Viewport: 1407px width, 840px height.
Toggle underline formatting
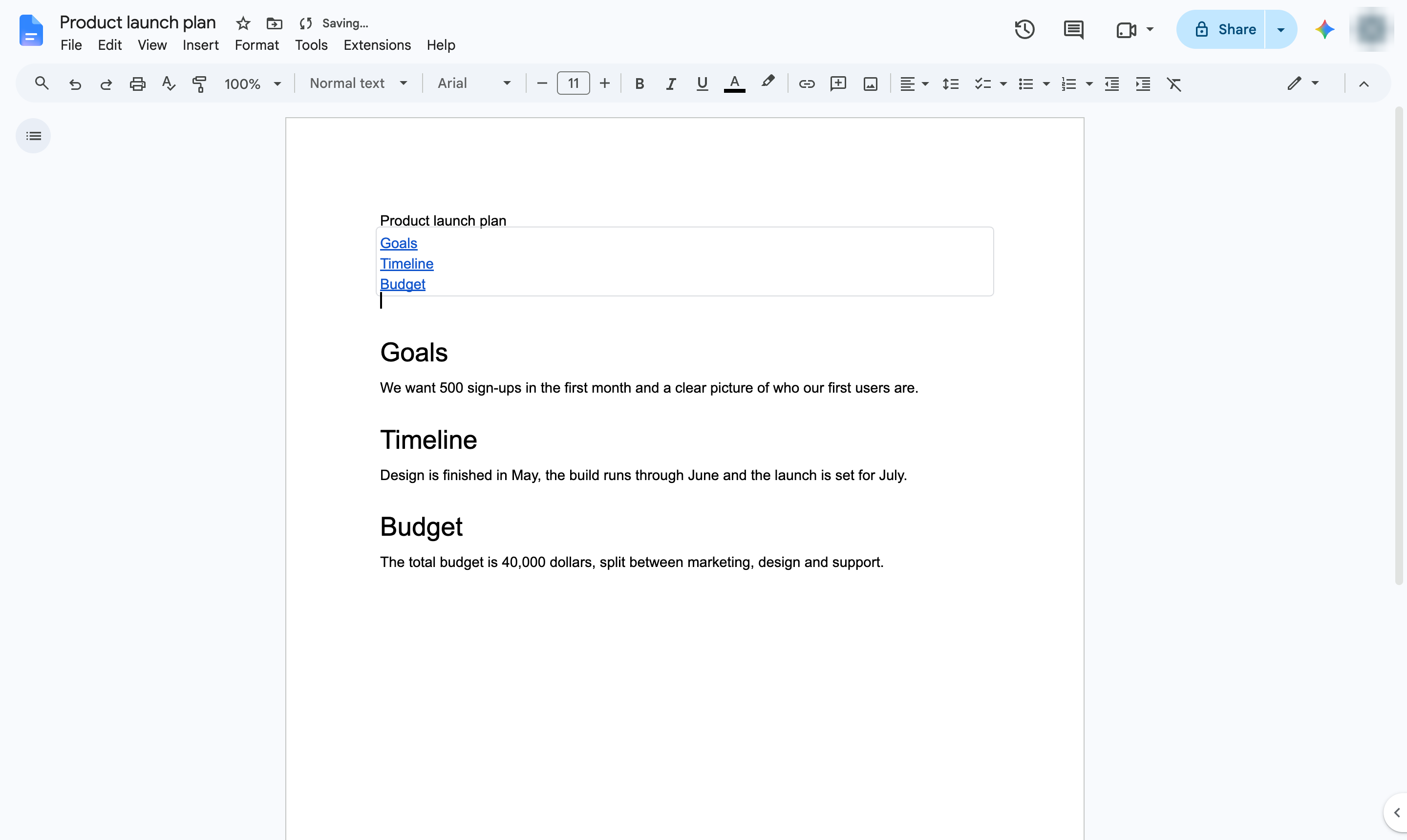(x=702, y=84)
